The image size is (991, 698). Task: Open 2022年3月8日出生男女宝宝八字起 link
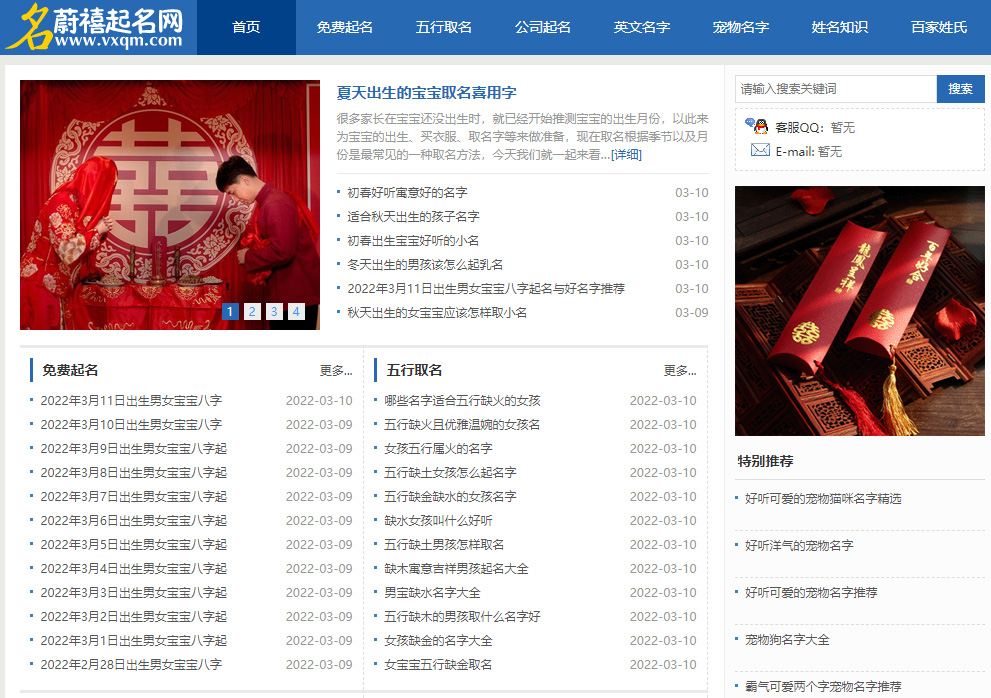pyautogui.click(x=134, y=473)
